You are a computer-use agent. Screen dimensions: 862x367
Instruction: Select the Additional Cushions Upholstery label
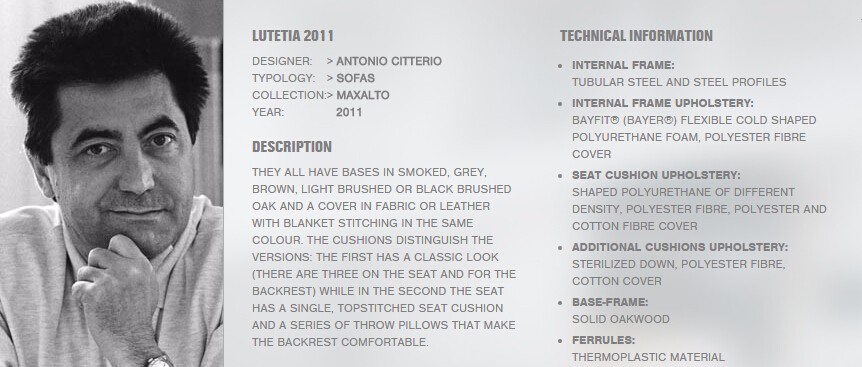(679, 247)
